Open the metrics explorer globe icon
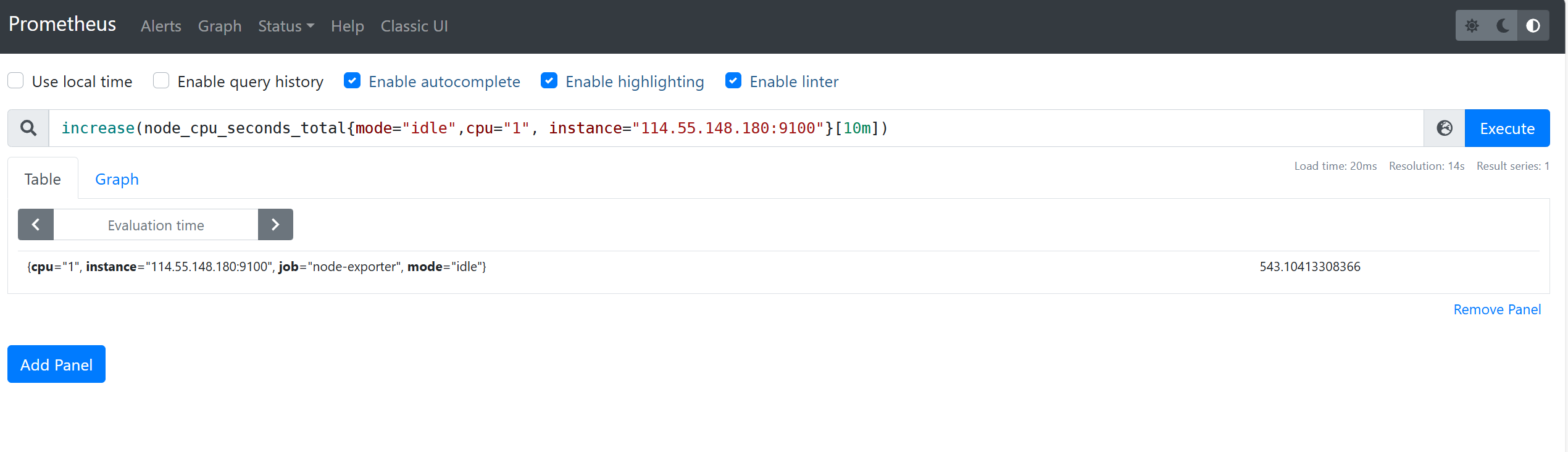Screen dimensions: 1568x452 1445,128
